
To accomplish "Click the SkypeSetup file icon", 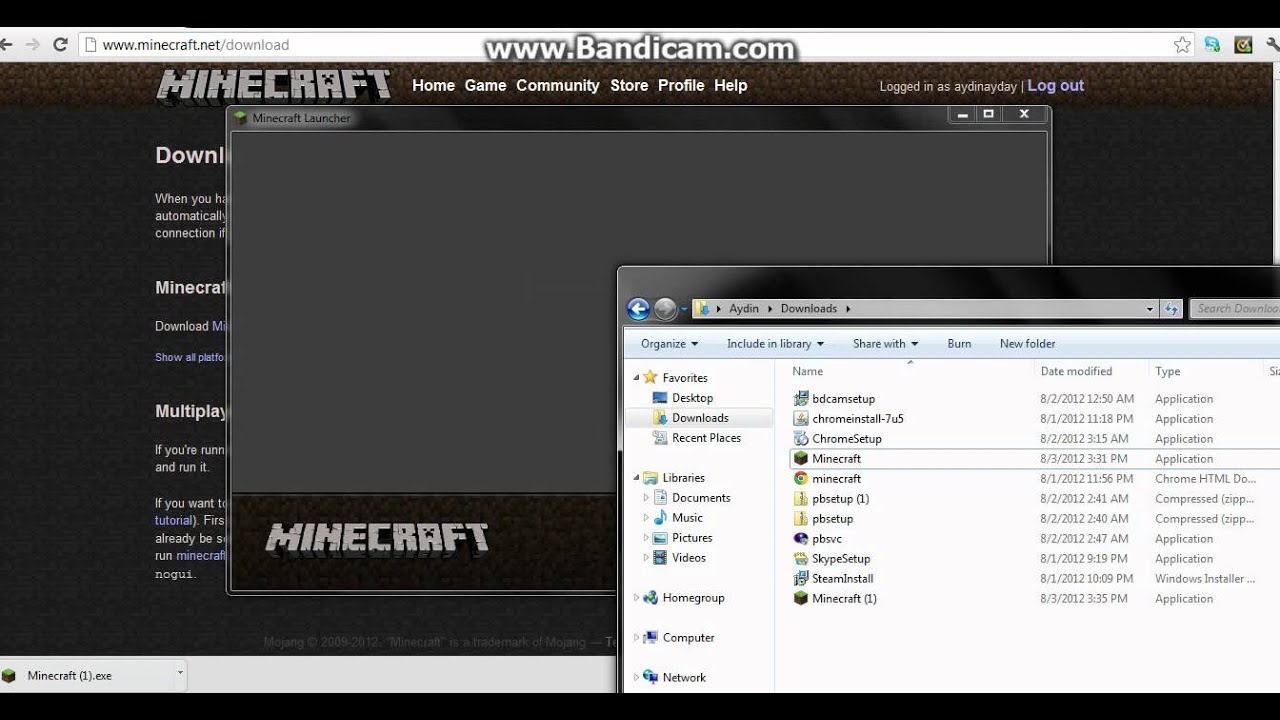I will [x=800, y=559].
